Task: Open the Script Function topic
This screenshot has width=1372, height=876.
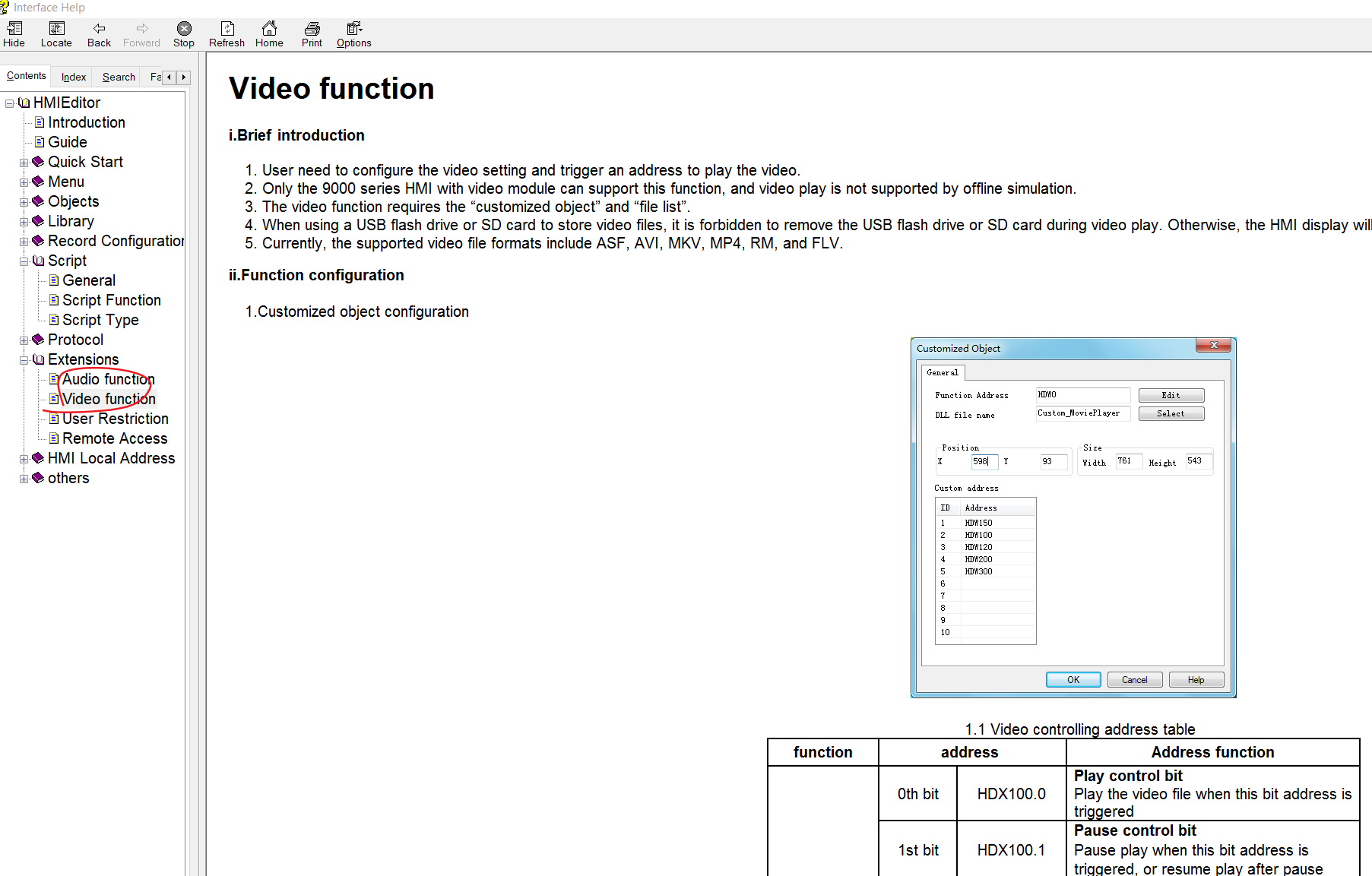Action: 111,300
